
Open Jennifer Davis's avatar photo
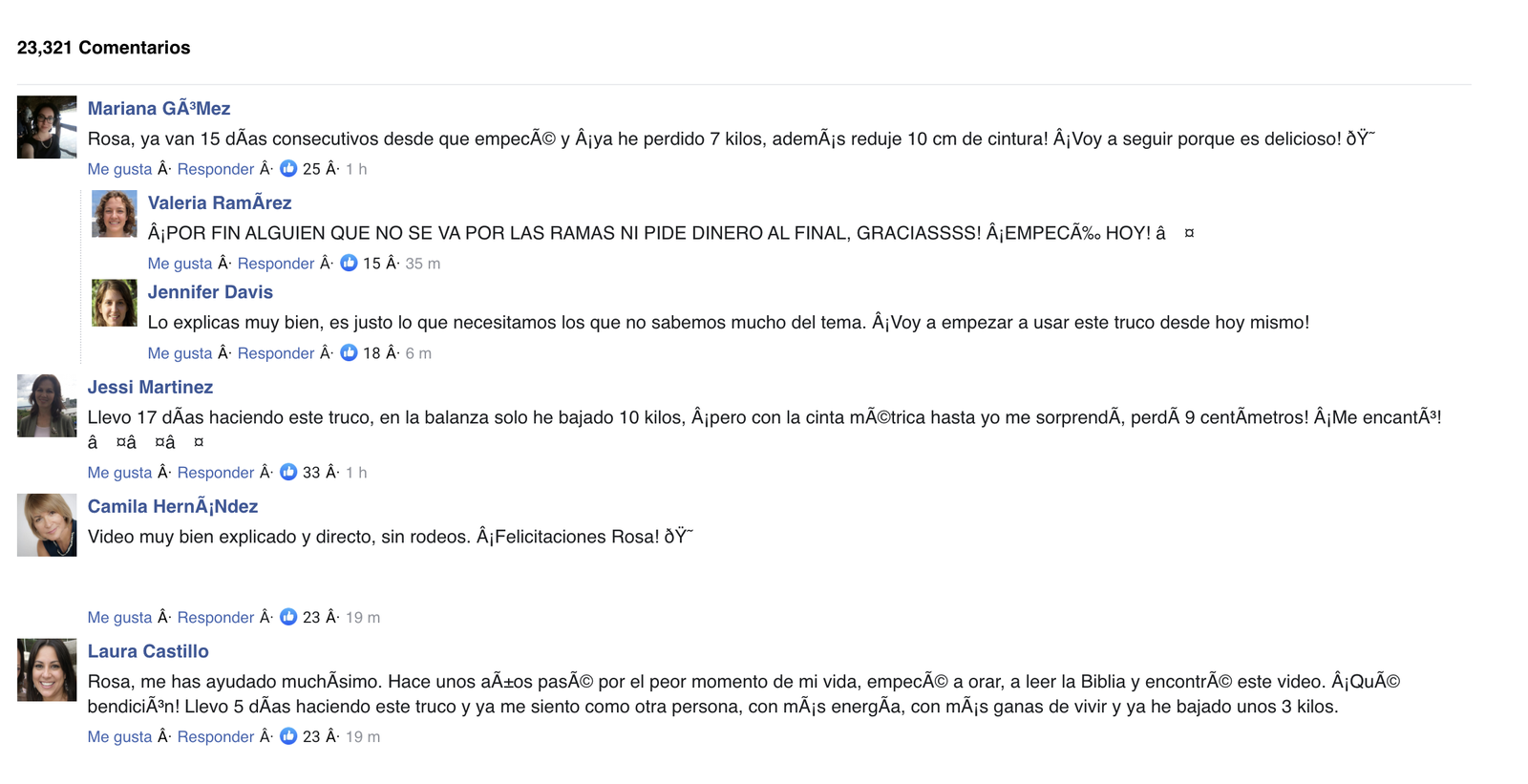[115, 303]
